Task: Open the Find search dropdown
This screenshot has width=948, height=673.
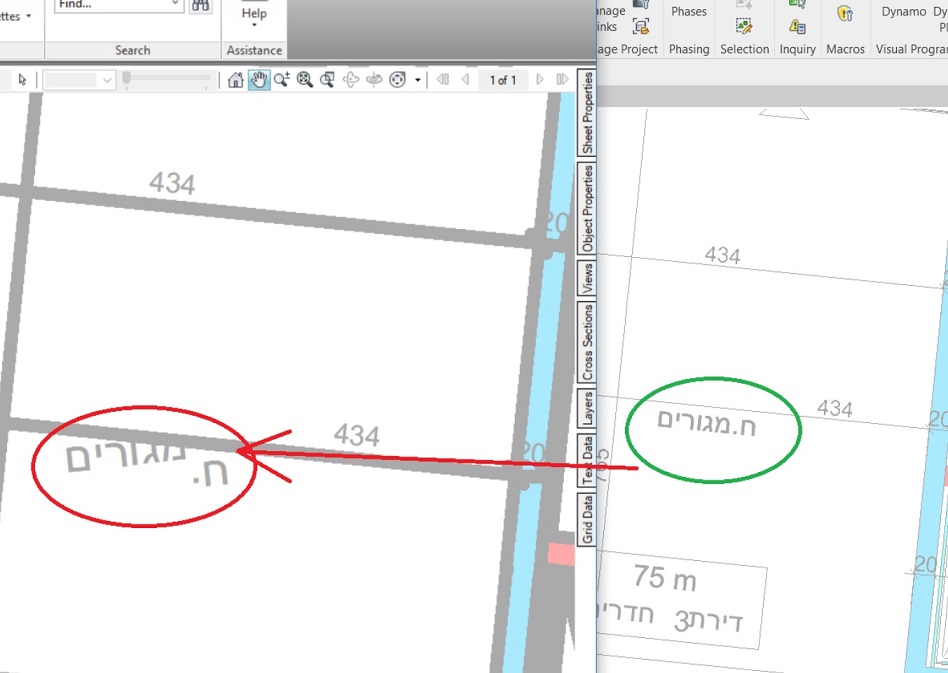Action: pos(175,5)
